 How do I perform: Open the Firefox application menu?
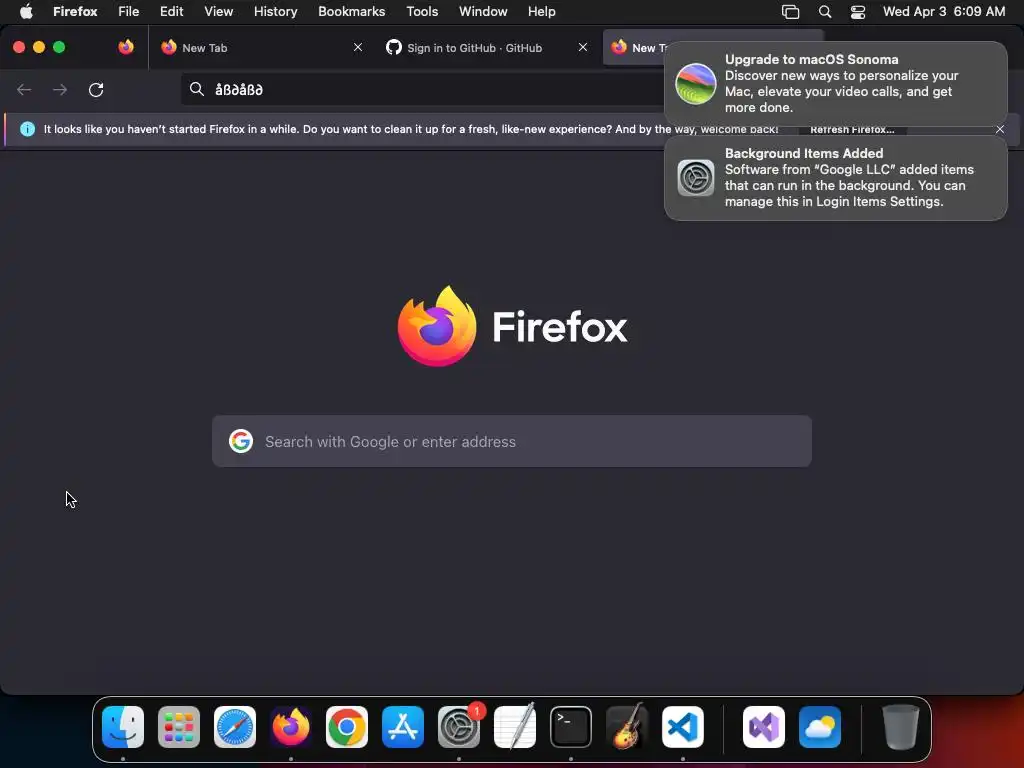tap(75, 12)
